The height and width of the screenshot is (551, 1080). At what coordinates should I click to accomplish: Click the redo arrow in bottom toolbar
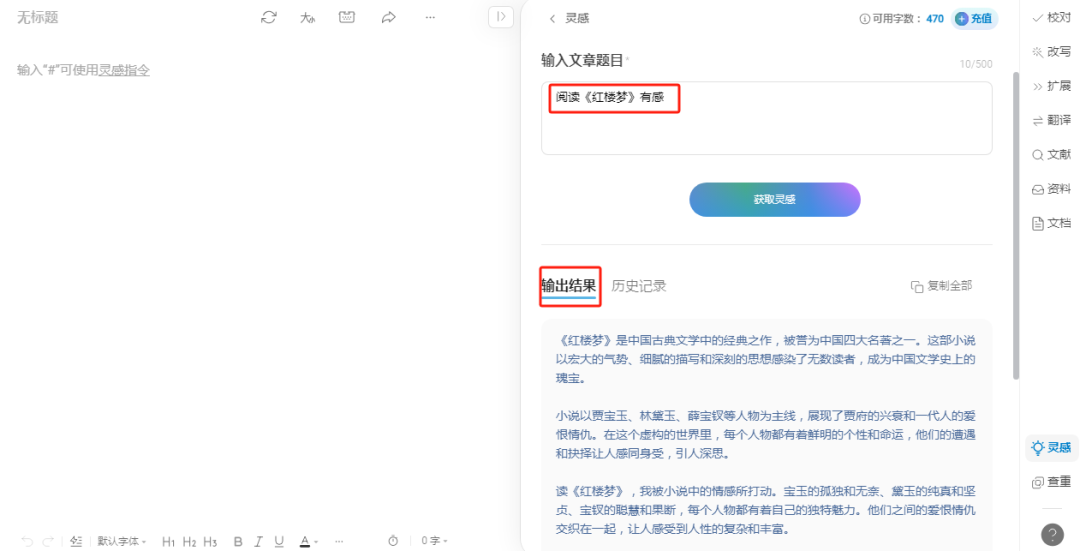(x=48, y=541)
